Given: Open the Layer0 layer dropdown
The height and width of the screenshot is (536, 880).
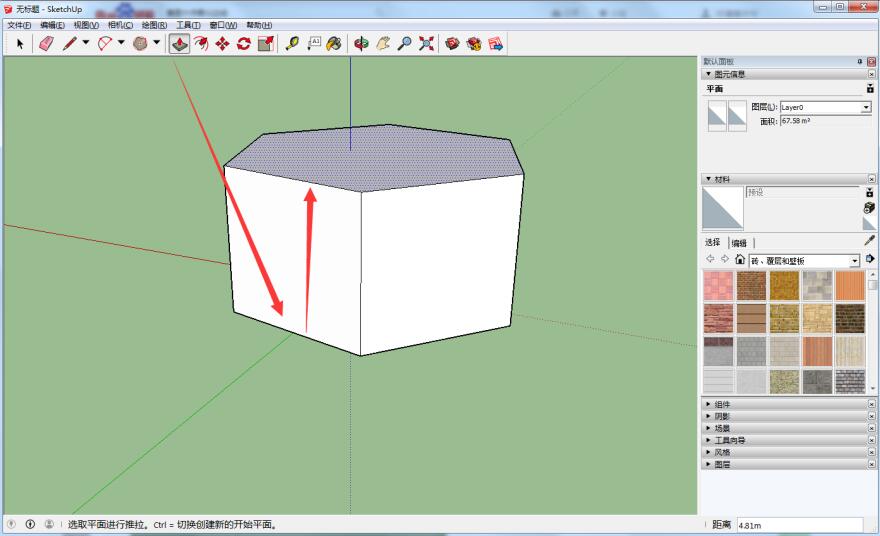Looking at the screenshot, I should pos(865,107).
